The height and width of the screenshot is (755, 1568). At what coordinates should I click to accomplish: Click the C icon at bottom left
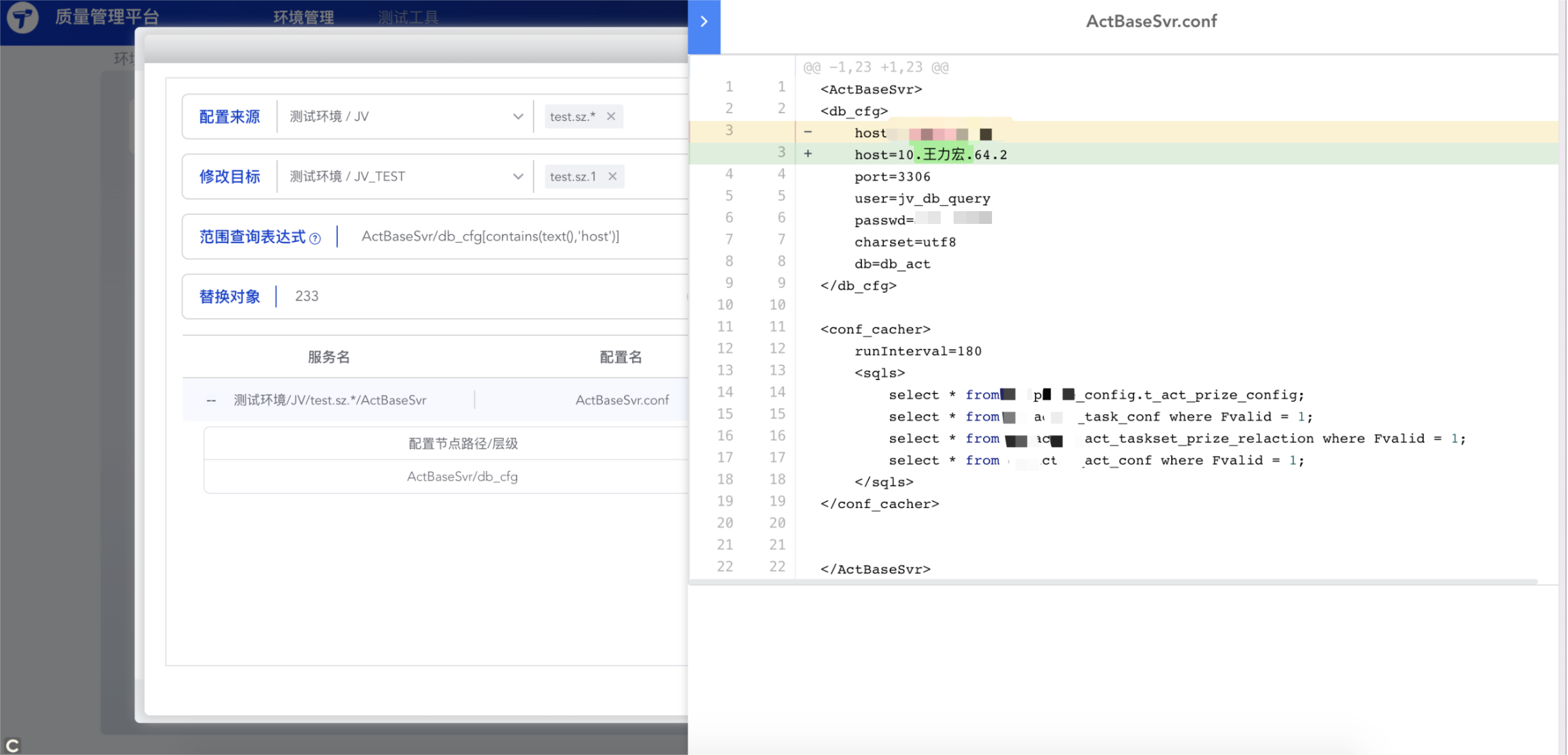coord(12,745)
